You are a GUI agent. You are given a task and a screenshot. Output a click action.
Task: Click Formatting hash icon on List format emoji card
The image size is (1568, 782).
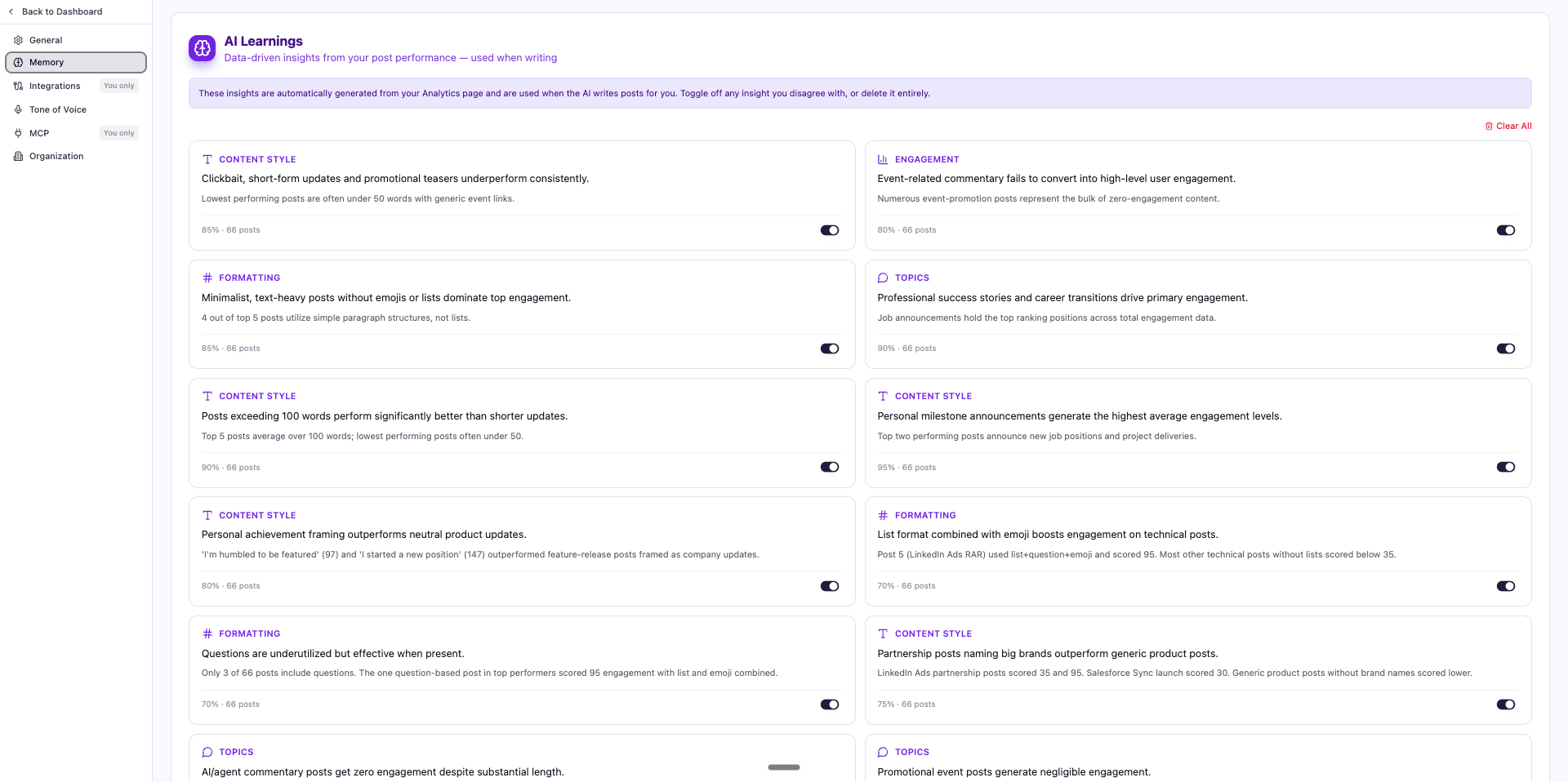(883, 515)
